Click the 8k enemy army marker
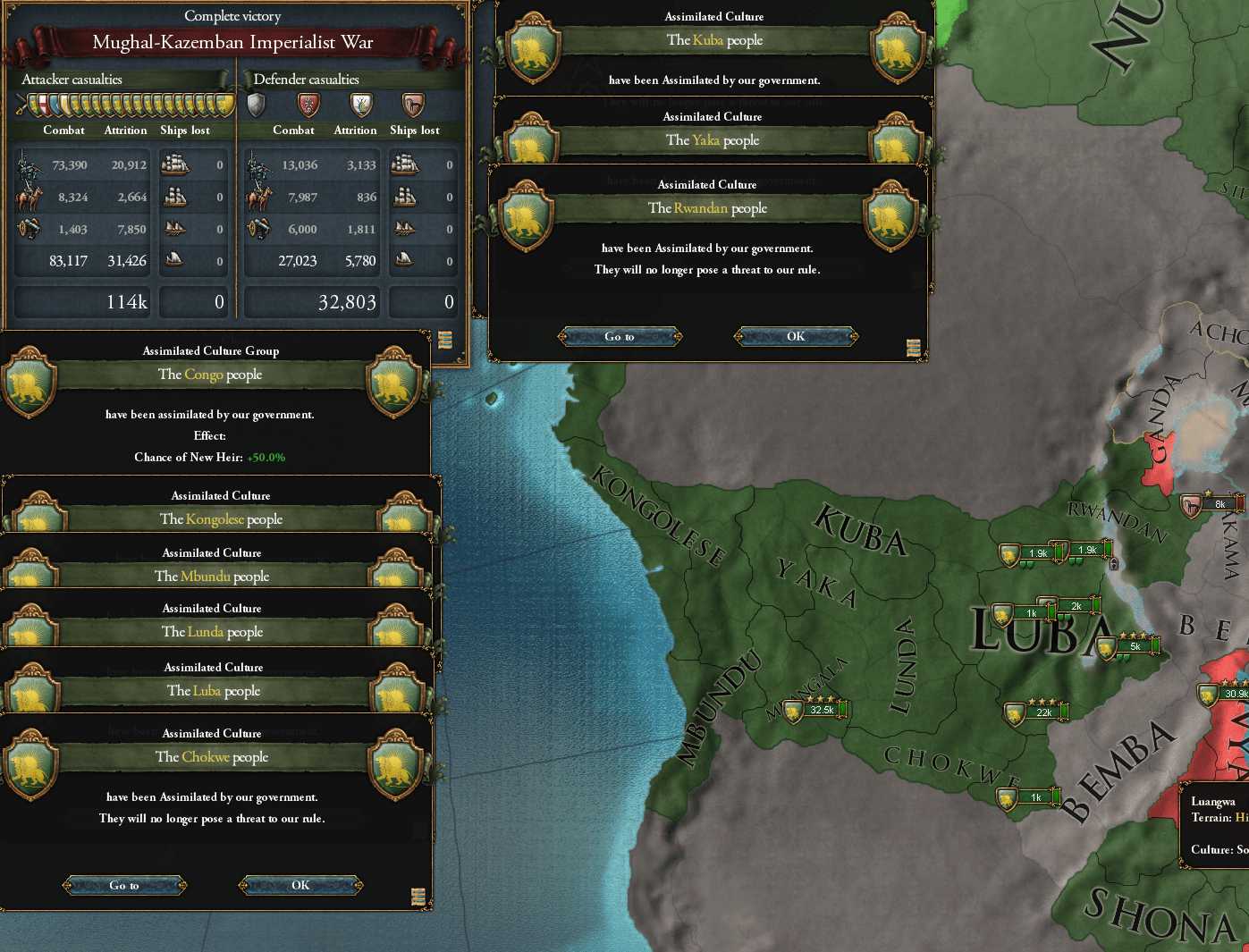 click(x=1217, y=504)
